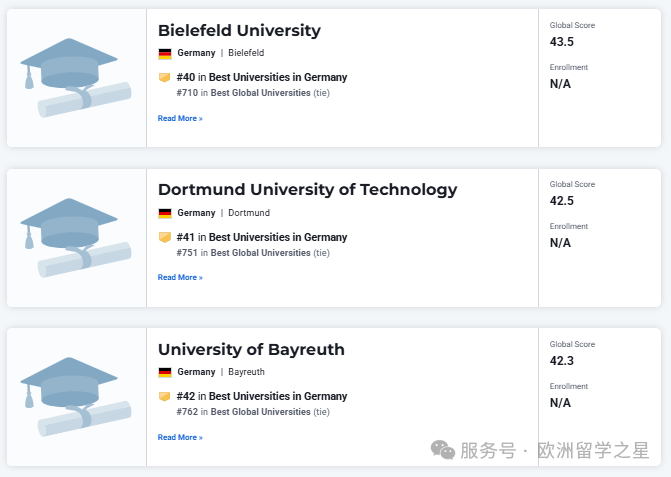Click the WeChat logo icon in watermark
Viewport: 671px width, 477px height.
click(442, 450)
